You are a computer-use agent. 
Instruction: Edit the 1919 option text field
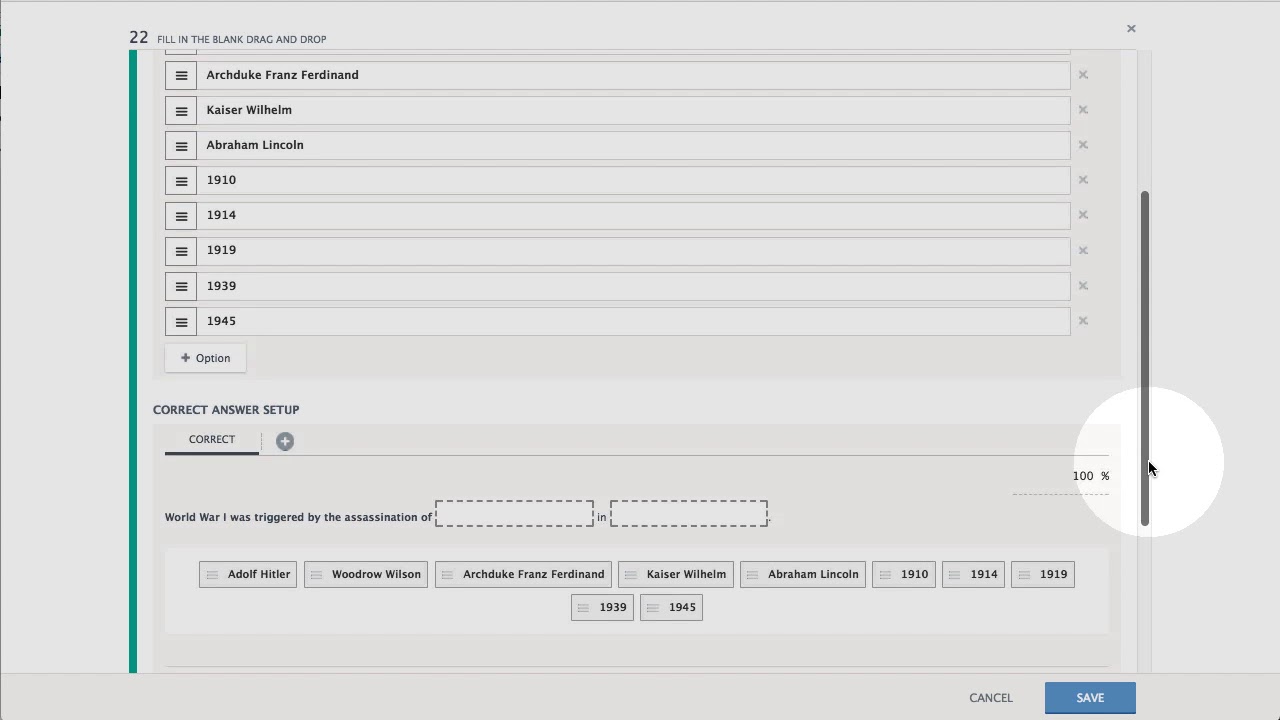[x=633, y=250]
